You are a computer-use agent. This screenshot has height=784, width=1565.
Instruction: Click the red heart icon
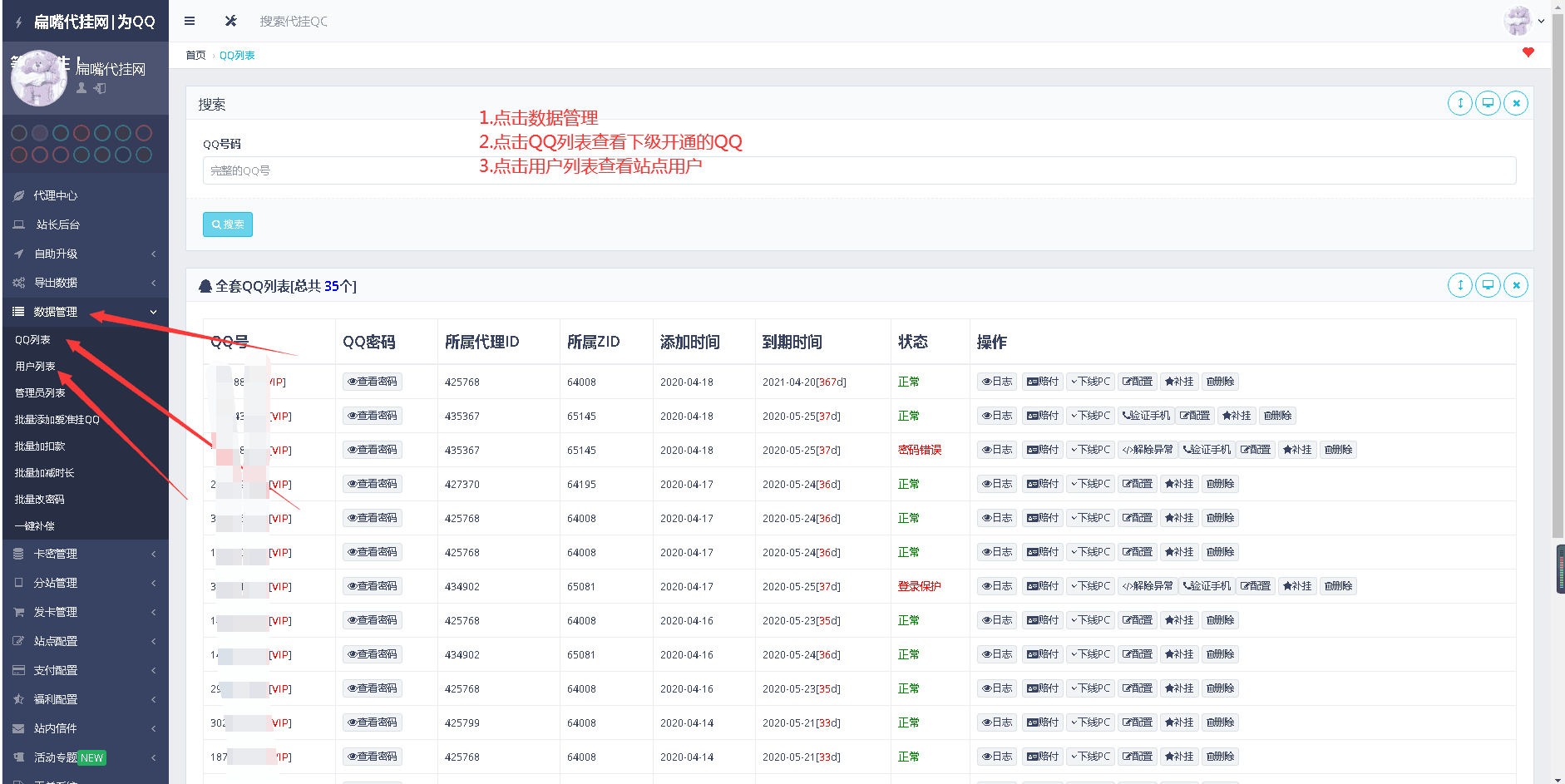1528,52
